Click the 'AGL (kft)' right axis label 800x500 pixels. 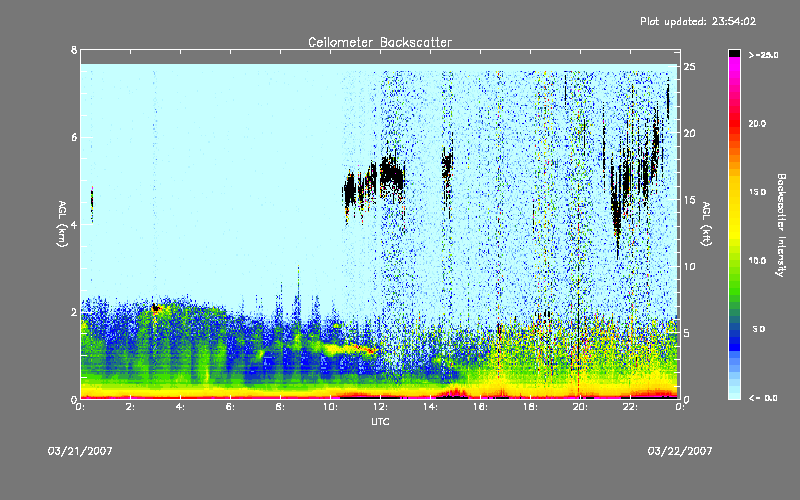(706, 224)
